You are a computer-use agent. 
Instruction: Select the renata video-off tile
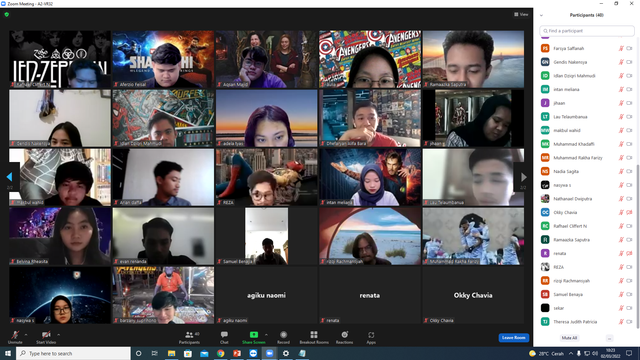[370, 295]
